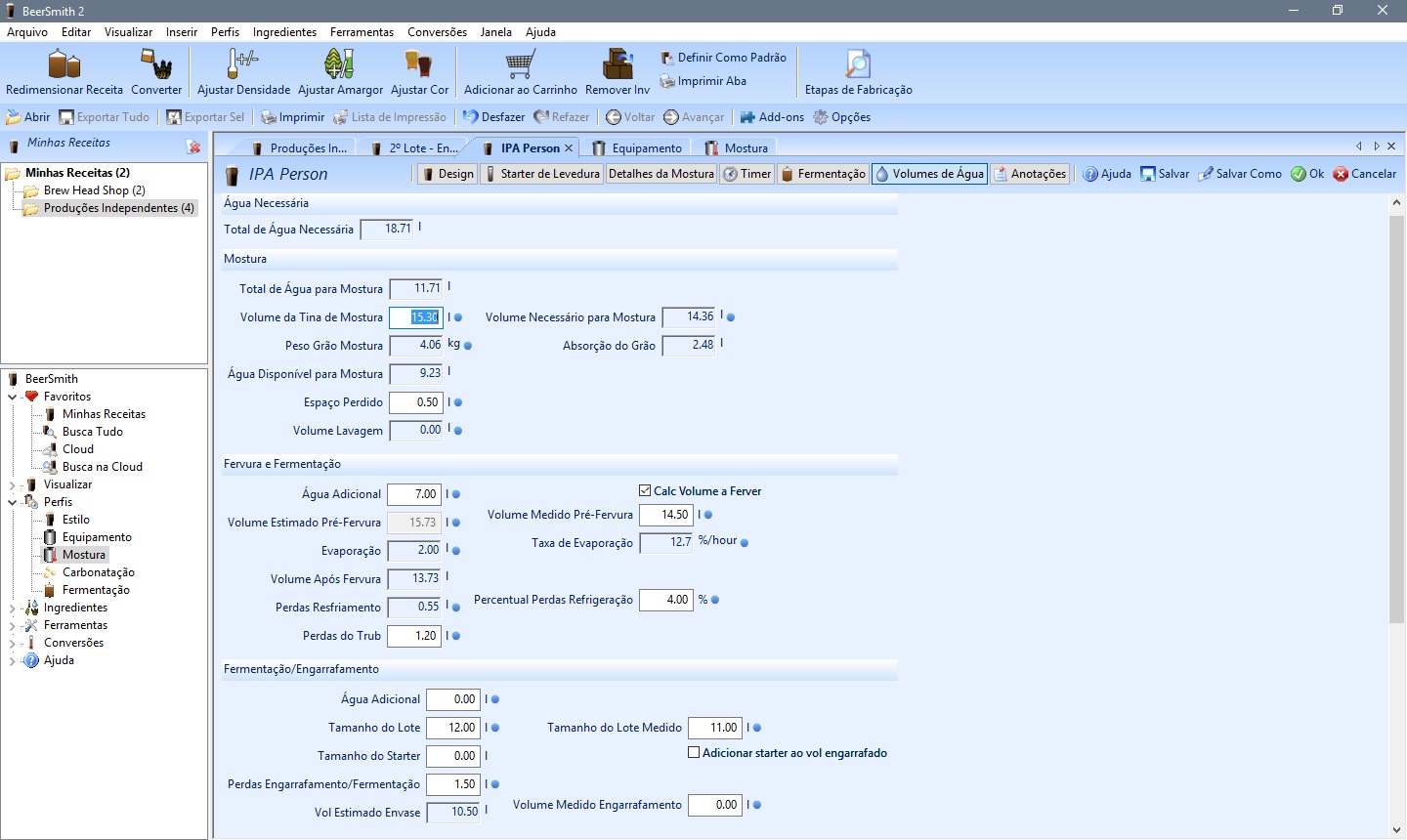Open the Fermentação section

(x=823, y=174)
